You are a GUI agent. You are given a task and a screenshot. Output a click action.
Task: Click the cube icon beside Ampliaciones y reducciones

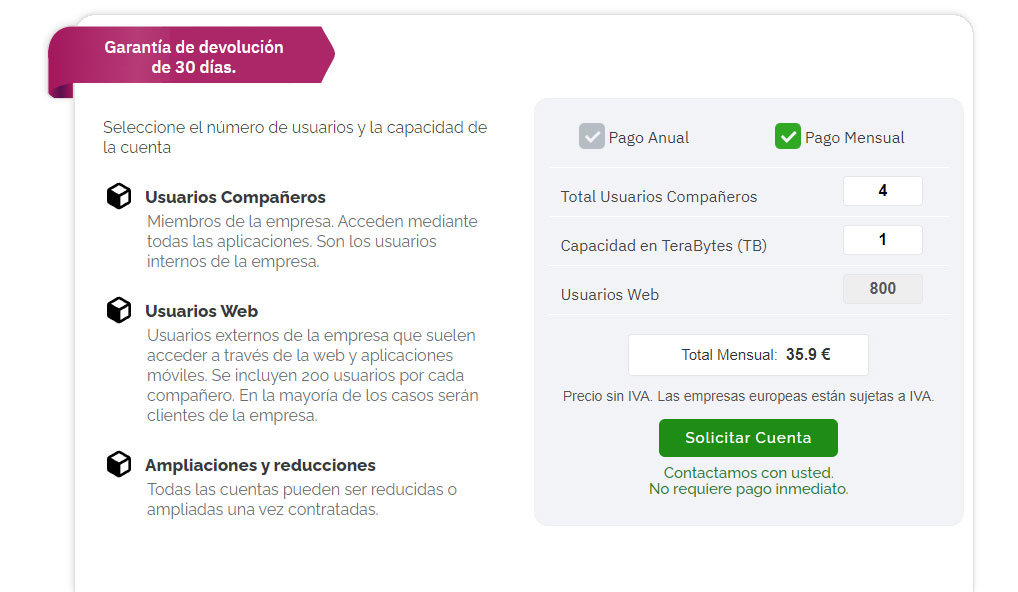119,464
